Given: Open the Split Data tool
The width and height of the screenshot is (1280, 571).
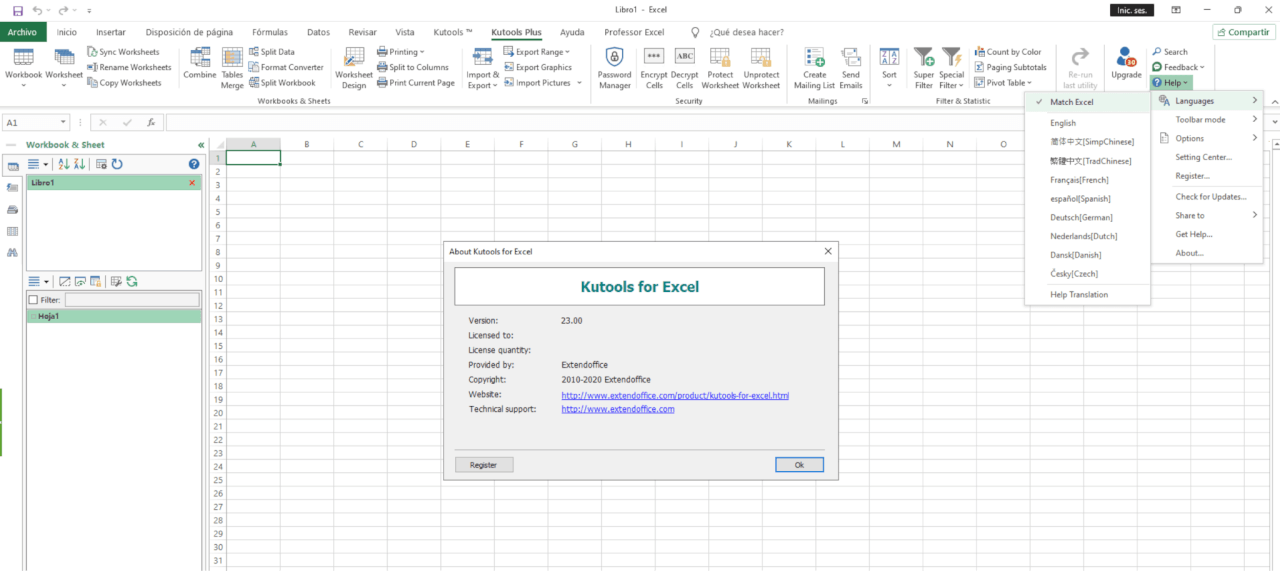Looking at the screenshot, I should pyautogui.click(x=272, y=52).
